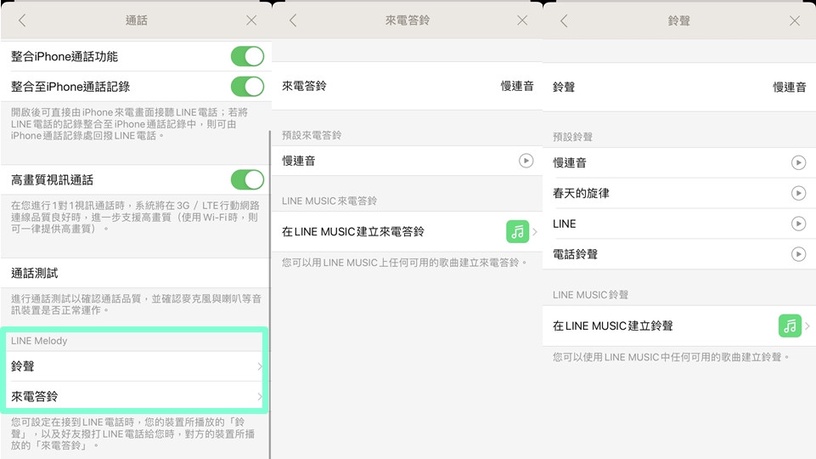Select LINE ringtone
The image size is (816, 459).
(679, 224)
